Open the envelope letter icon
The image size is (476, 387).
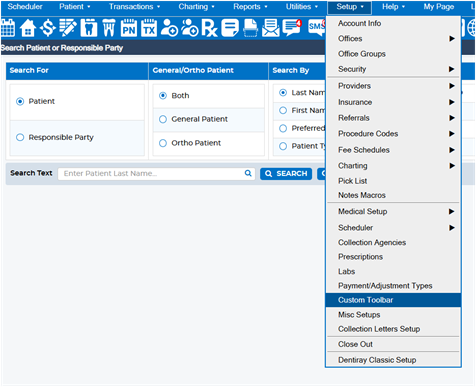click(x=271, y=28)
